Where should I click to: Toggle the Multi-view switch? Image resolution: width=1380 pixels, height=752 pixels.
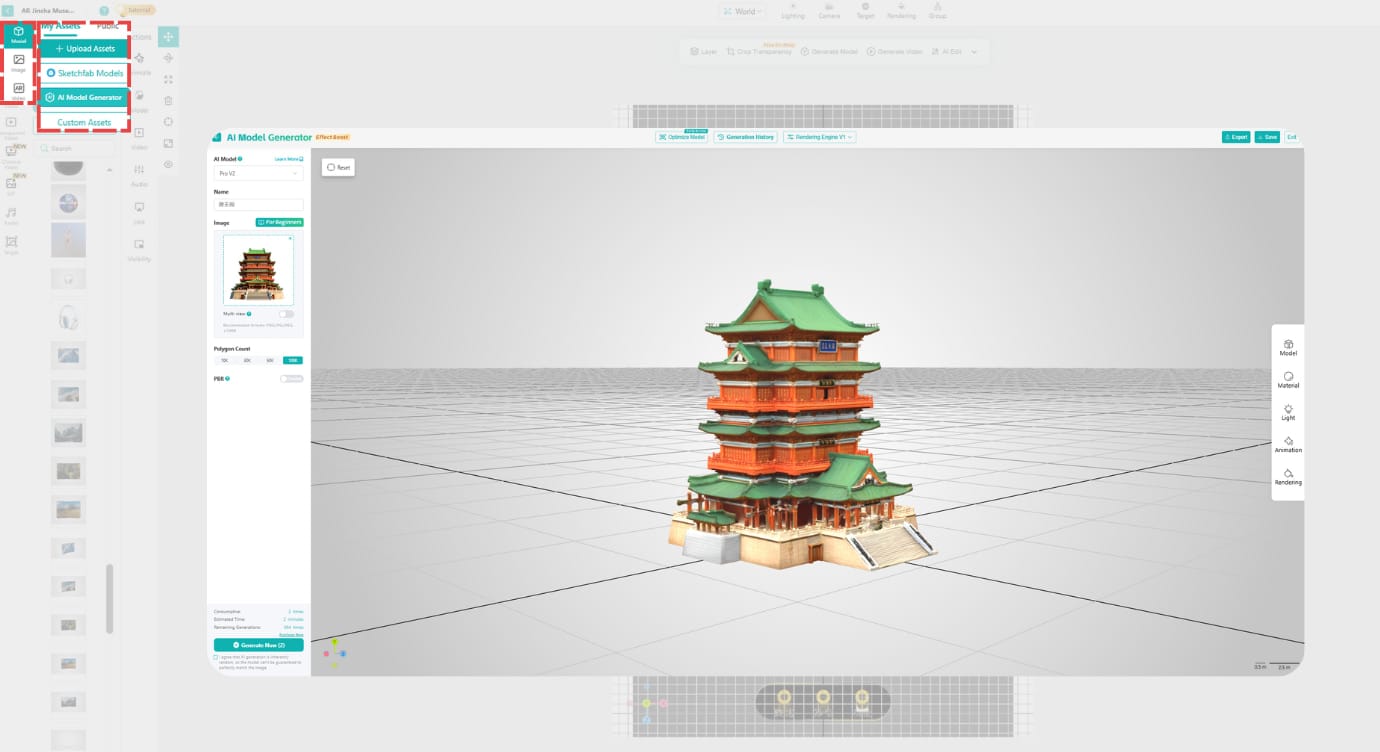(x=287, y=314)
